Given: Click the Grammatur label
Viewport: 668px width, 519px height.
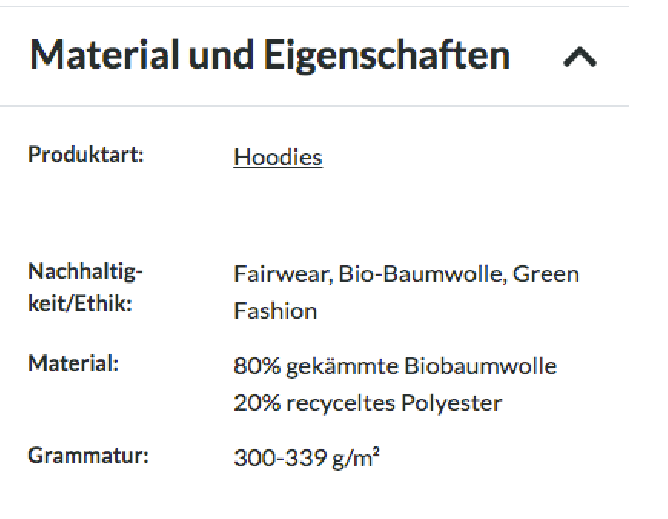Looking at the screenshot, I should point(88,457).
